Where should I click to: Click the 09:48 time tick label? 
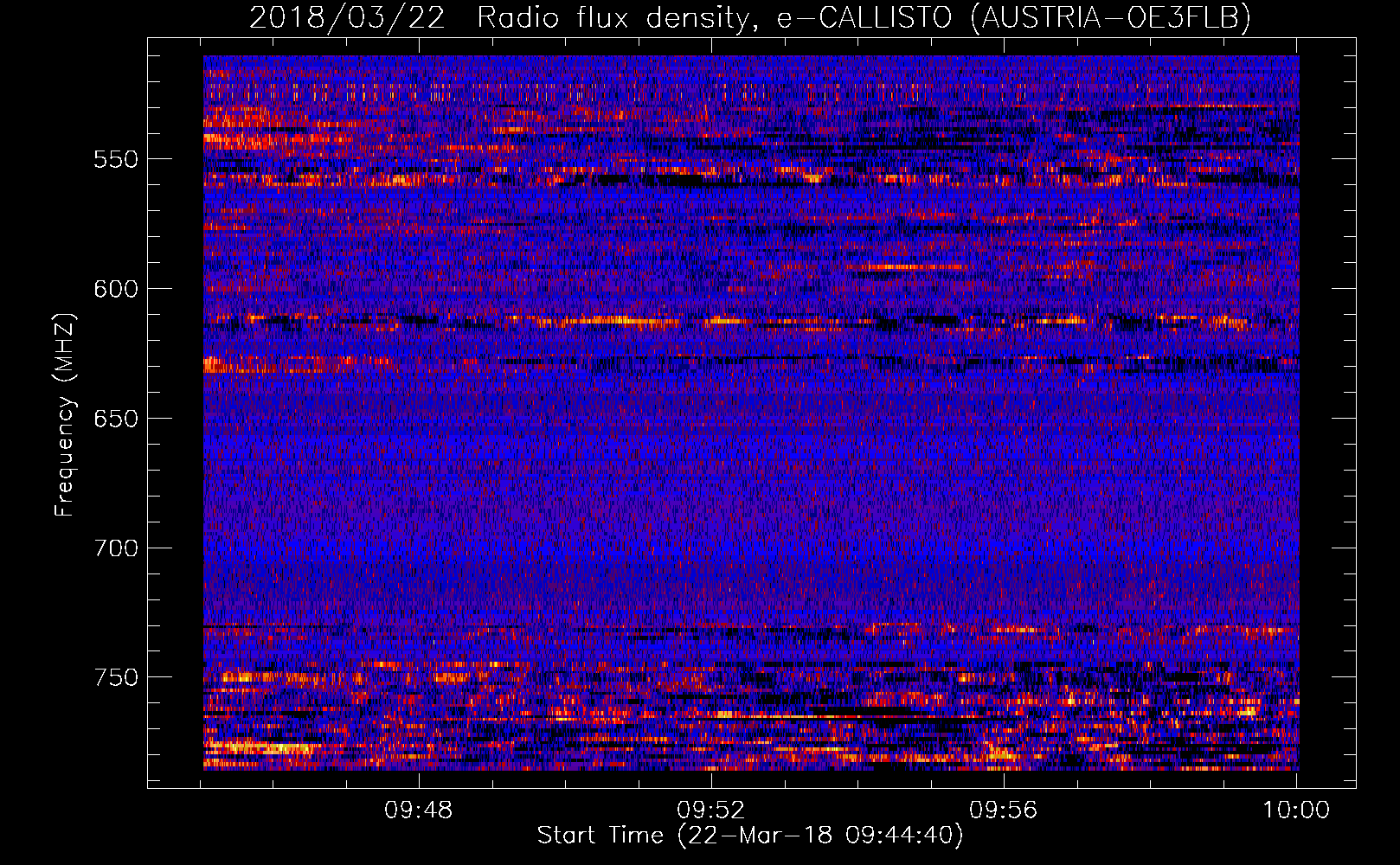point(419,811)
